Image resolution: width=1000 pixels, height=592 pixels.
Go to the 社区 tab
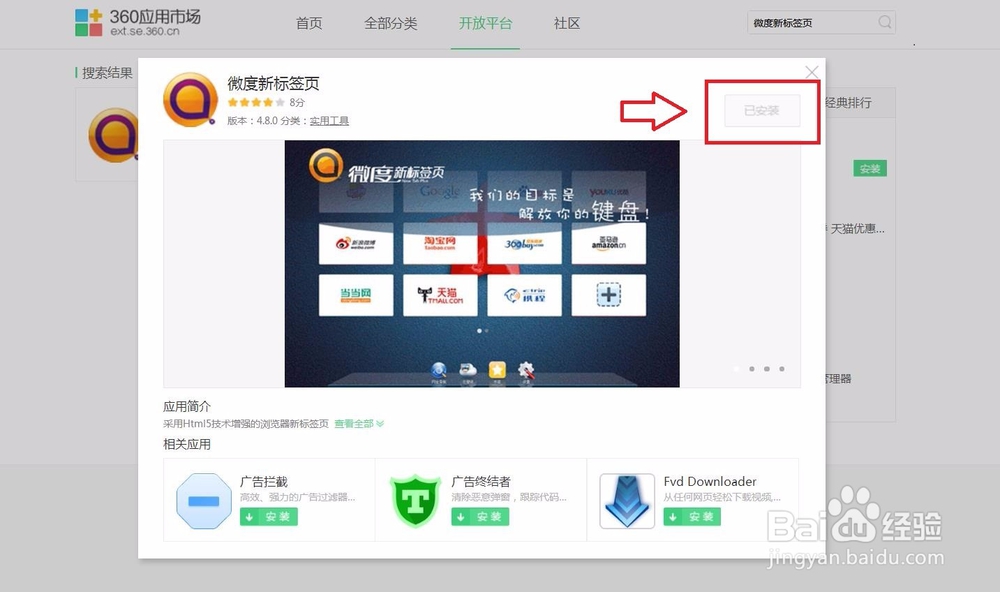click(567, 24)
